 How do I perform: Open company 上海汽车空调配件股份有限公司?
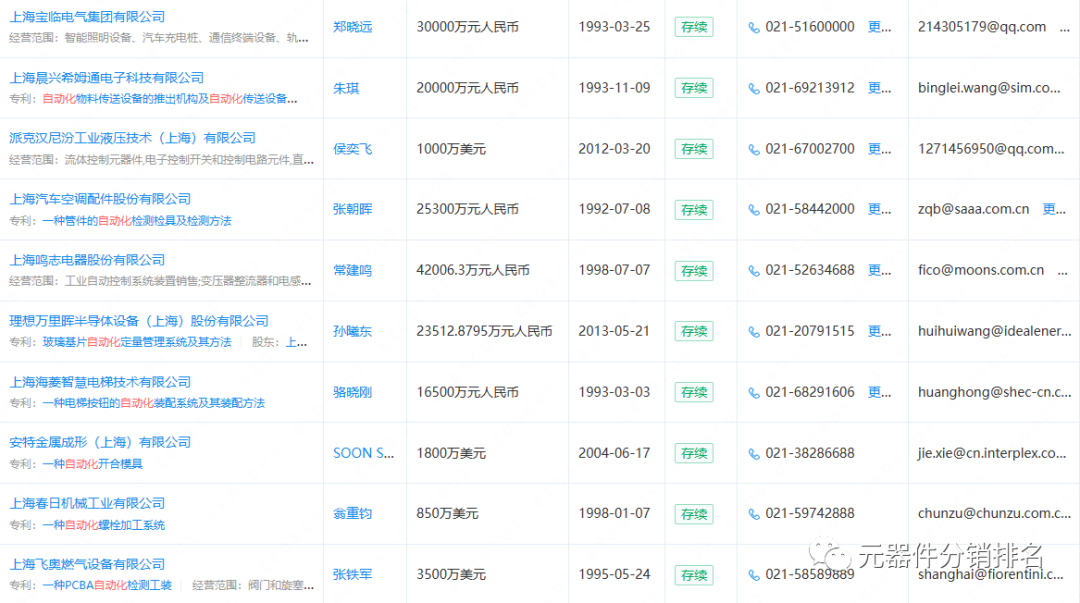100,199
